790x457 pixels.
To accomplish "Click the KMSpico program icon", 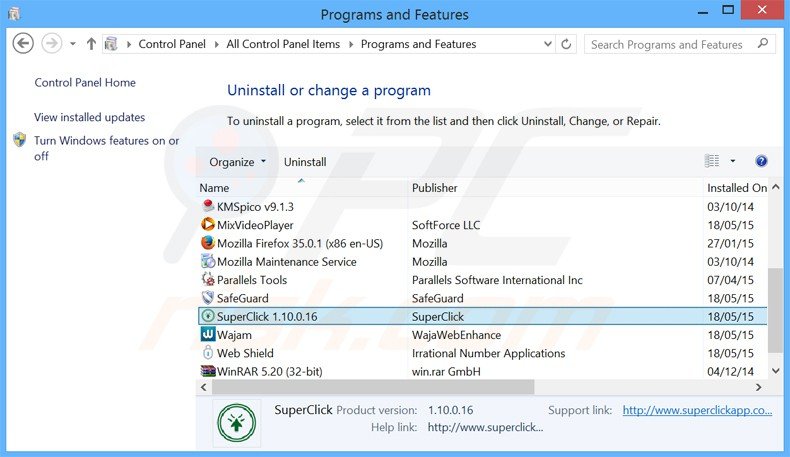I will pyautogui.click(x=208, y=206).
